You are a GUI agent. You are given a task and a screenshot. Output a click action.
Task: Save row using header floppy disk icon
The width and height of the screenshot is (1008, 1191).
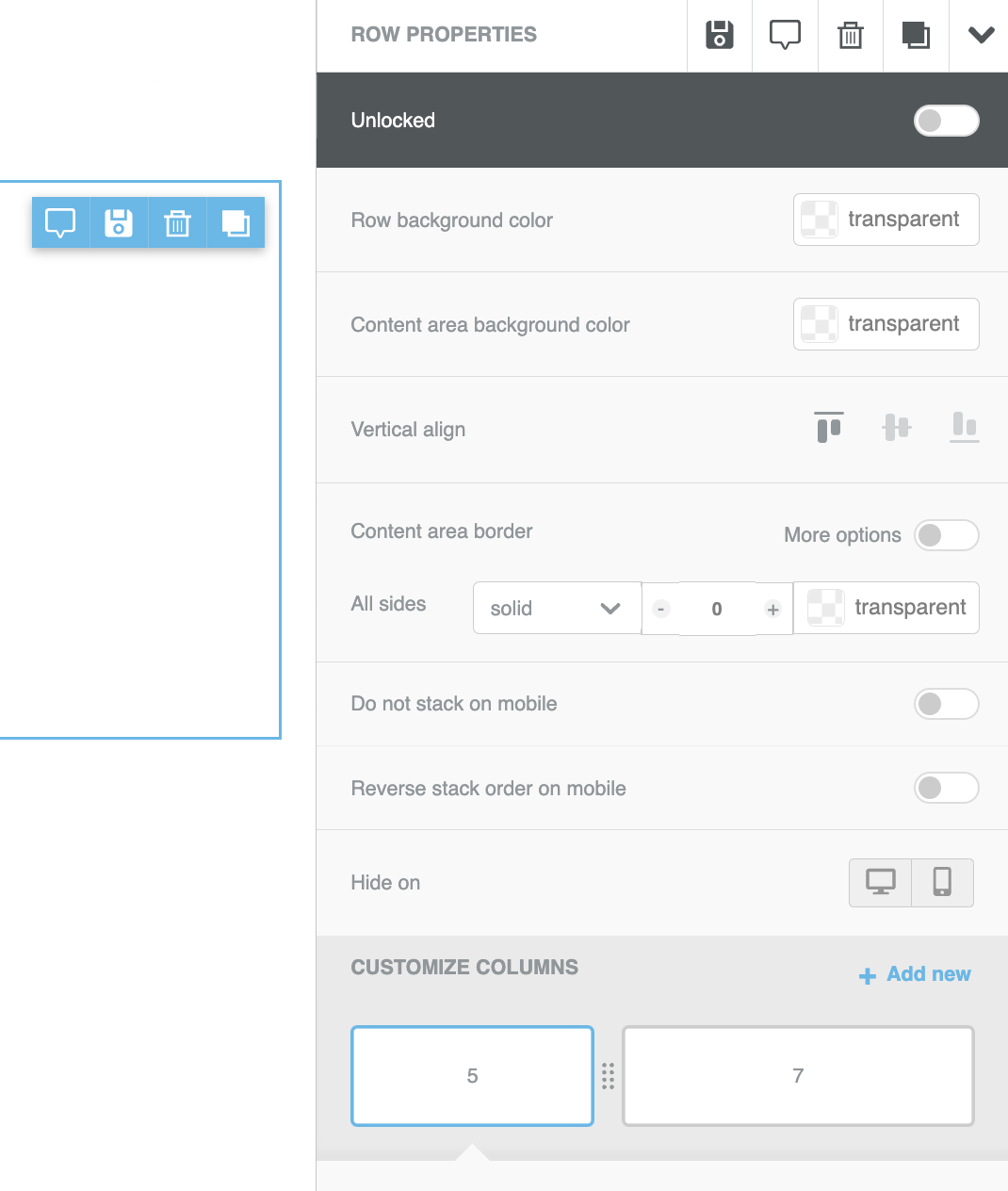[720, 35]
